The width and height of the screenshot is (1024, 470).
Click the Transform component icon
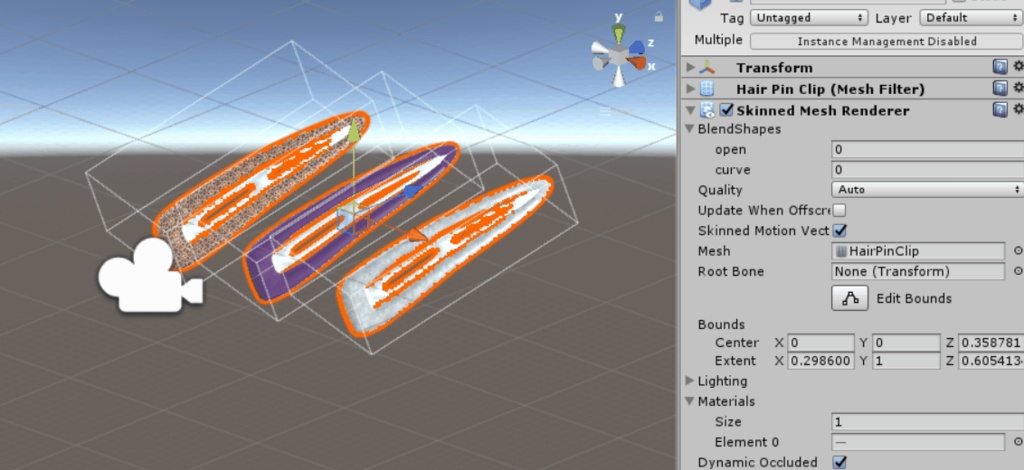click(707, 68)
